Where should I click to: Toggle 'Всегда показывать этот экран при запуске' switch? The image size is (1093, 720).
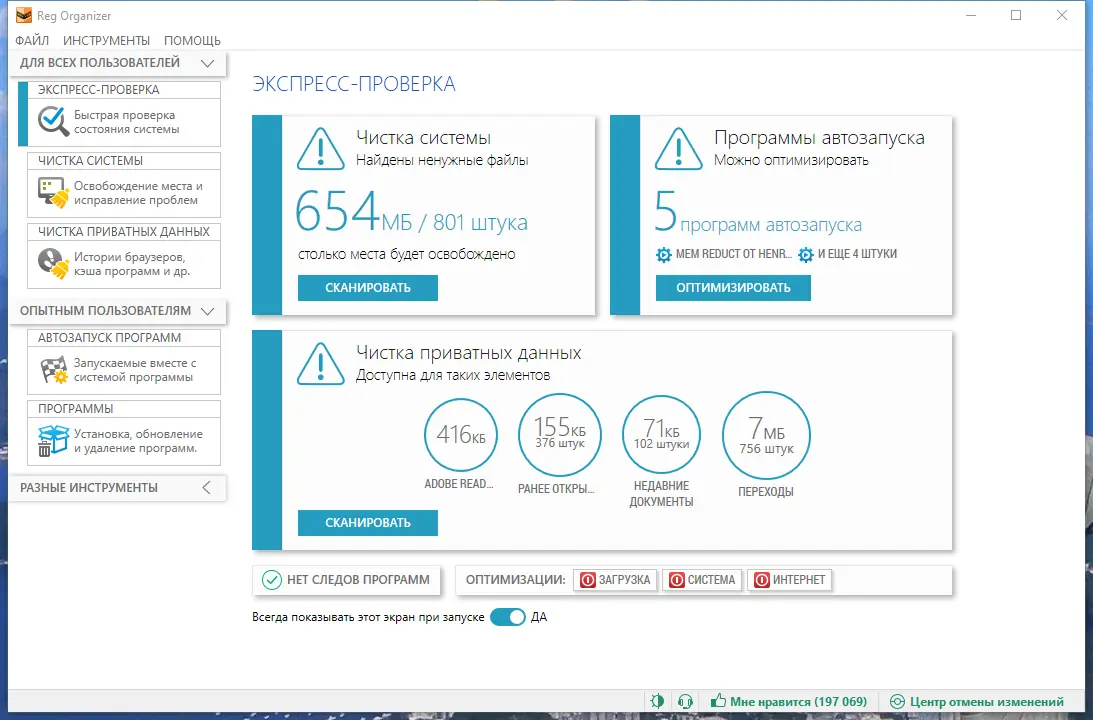click(x=507, y=617)
